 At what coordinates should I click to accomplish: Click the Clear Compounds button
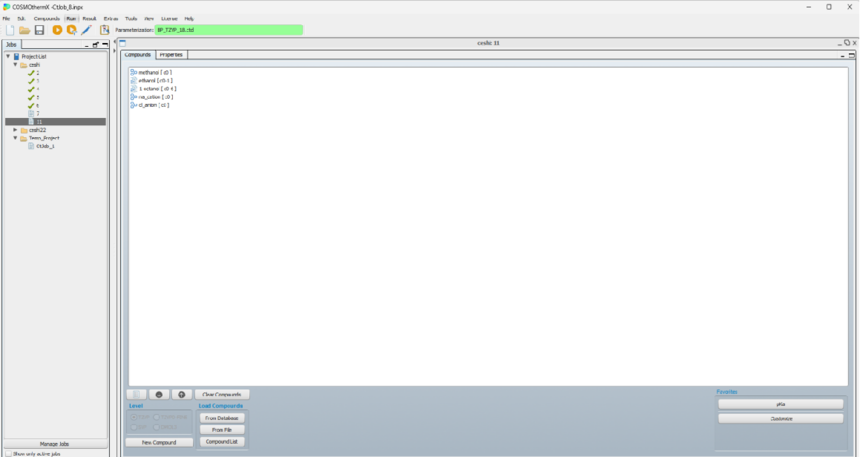222,394
